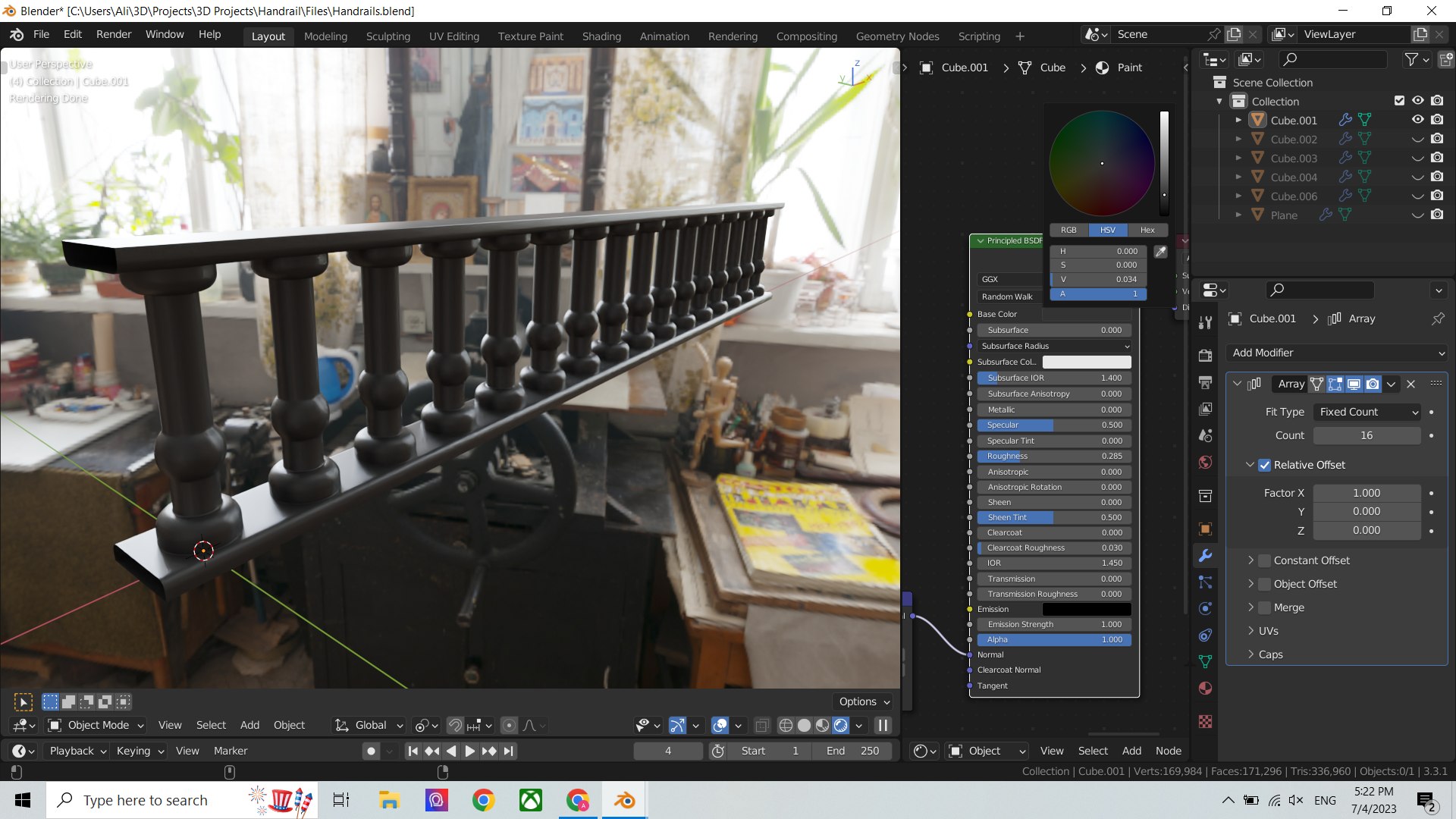Open the Render menu

click(114, 34)
